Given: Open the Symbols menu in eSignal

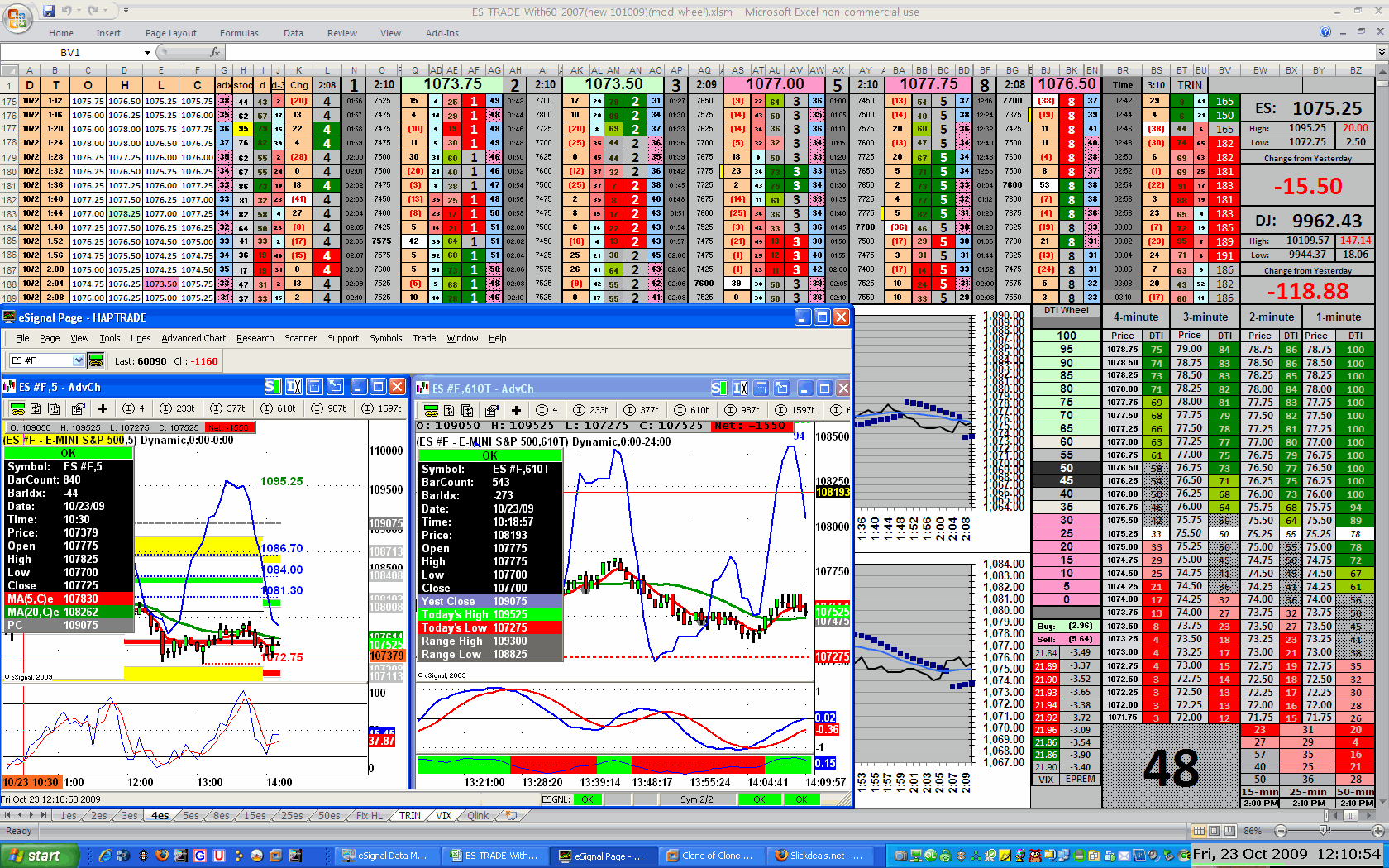Looking at the screenshot, I should (385, 338).
